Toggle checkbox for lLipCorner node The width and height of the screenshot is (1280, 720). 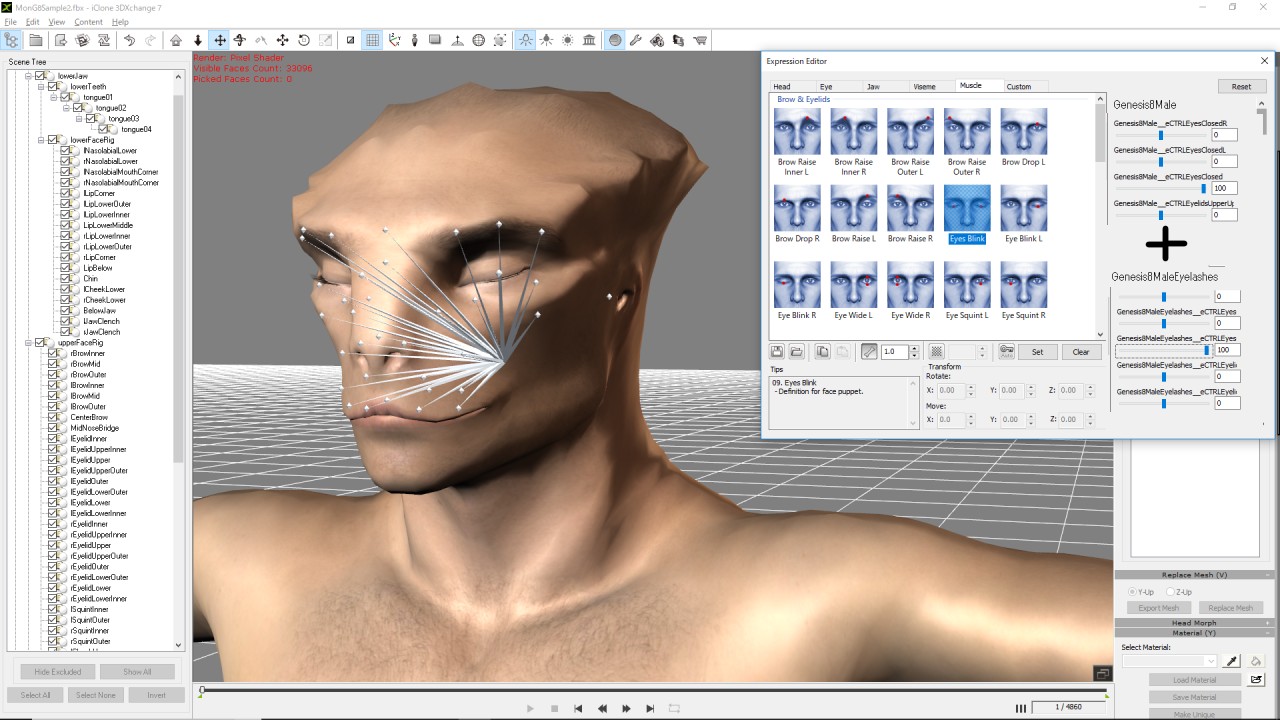coord(65,193)
